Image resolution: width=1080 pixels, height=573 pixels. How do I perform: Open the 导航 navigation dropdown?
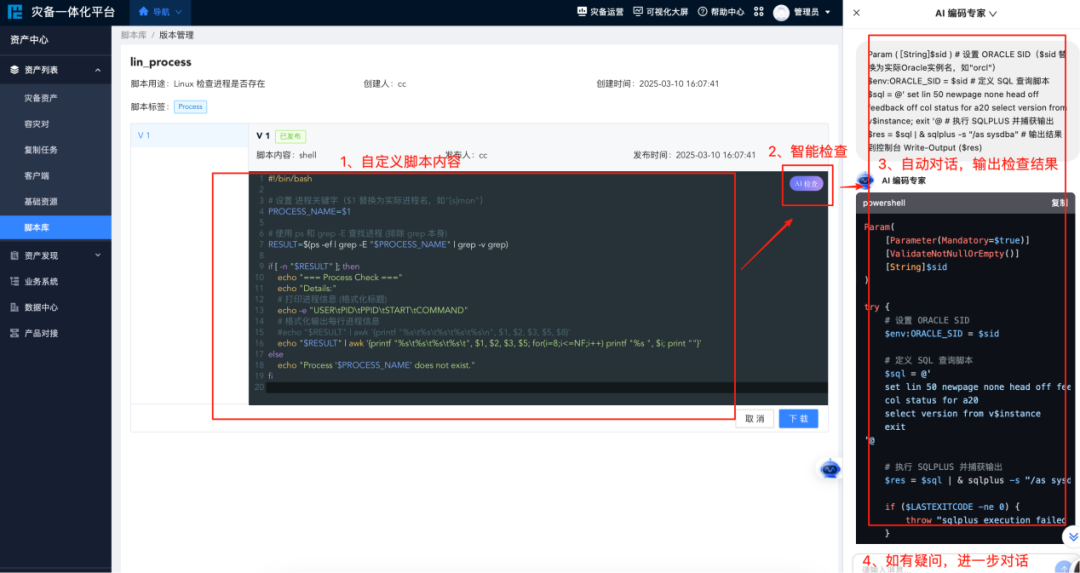(x=160, y=12)
